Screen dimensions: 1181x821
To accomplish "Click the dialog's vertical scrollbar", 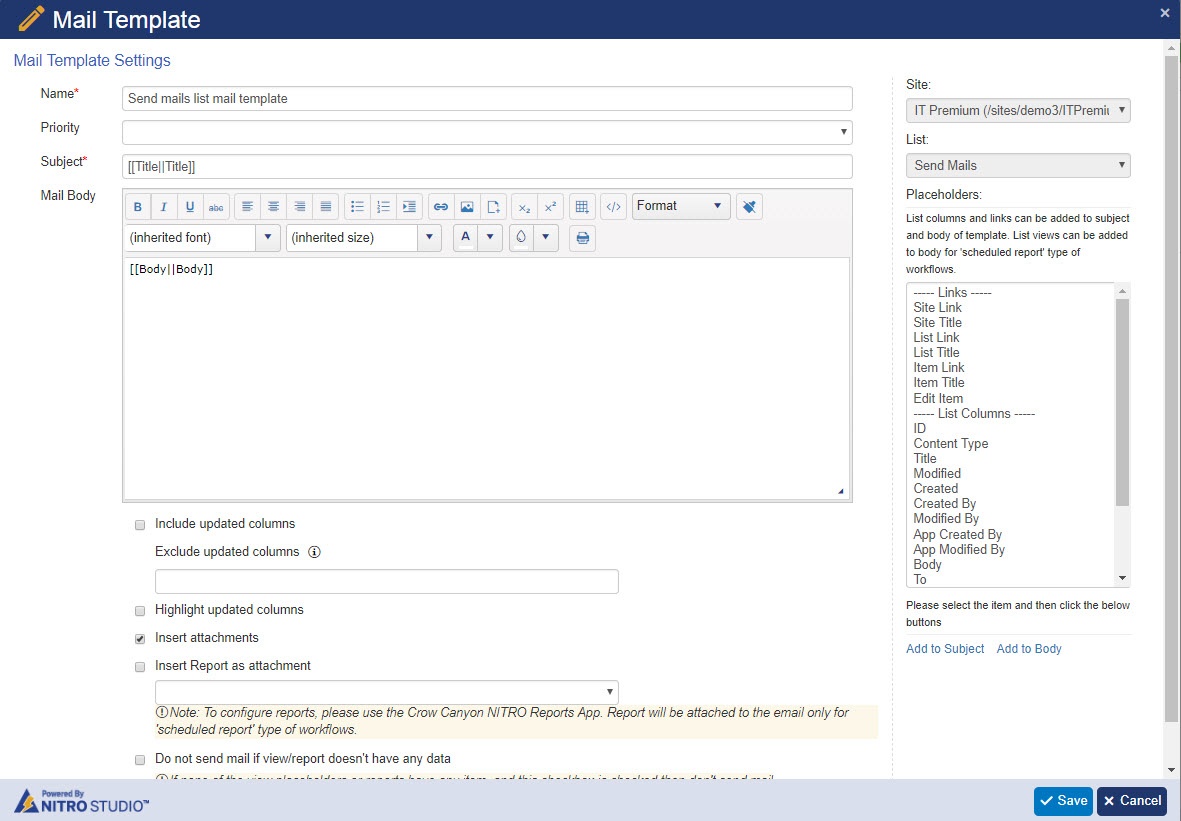I will point(1170,388).
